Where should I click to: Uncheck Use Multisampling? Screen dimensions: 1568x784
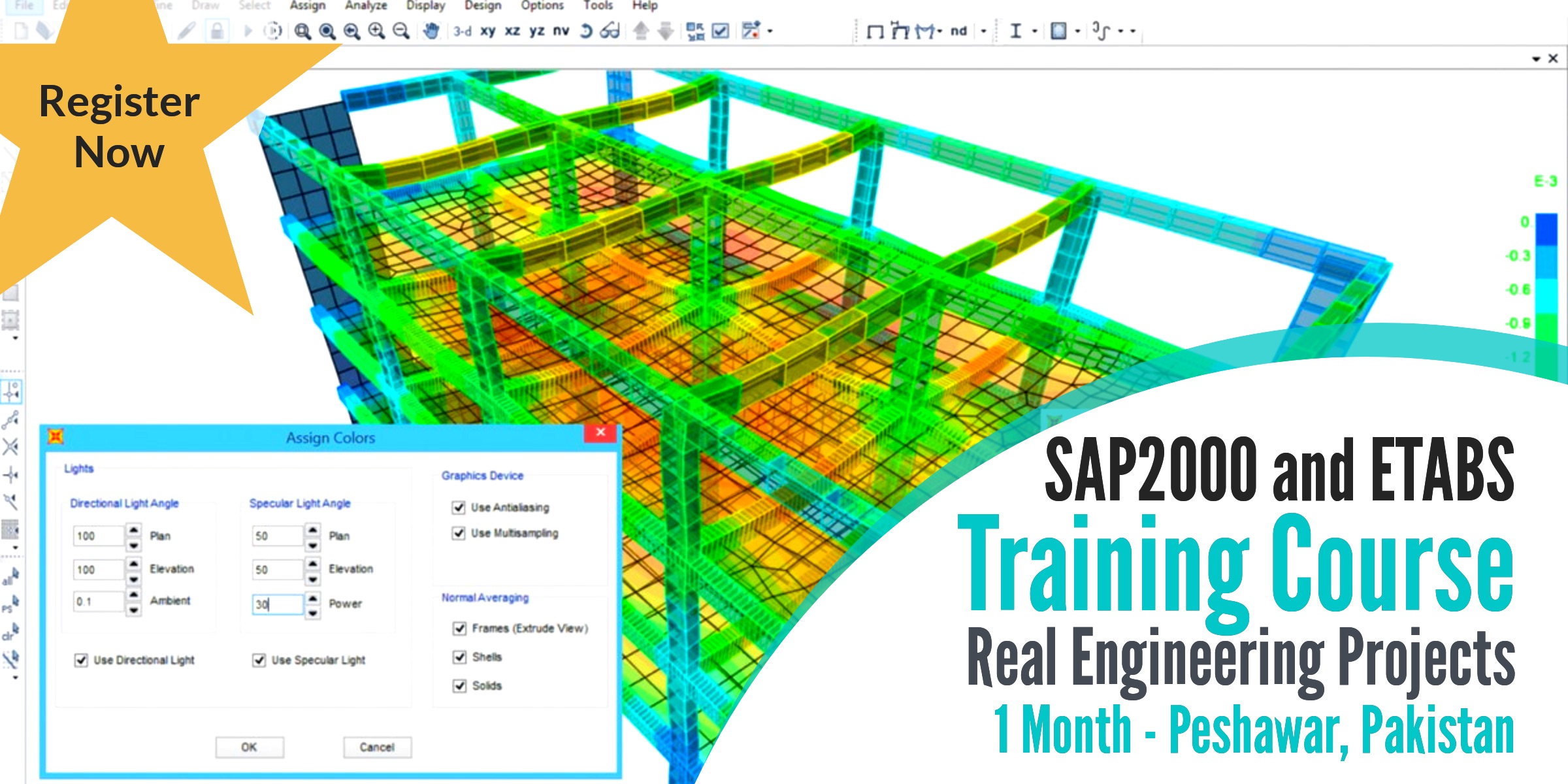tap(457, 533)
